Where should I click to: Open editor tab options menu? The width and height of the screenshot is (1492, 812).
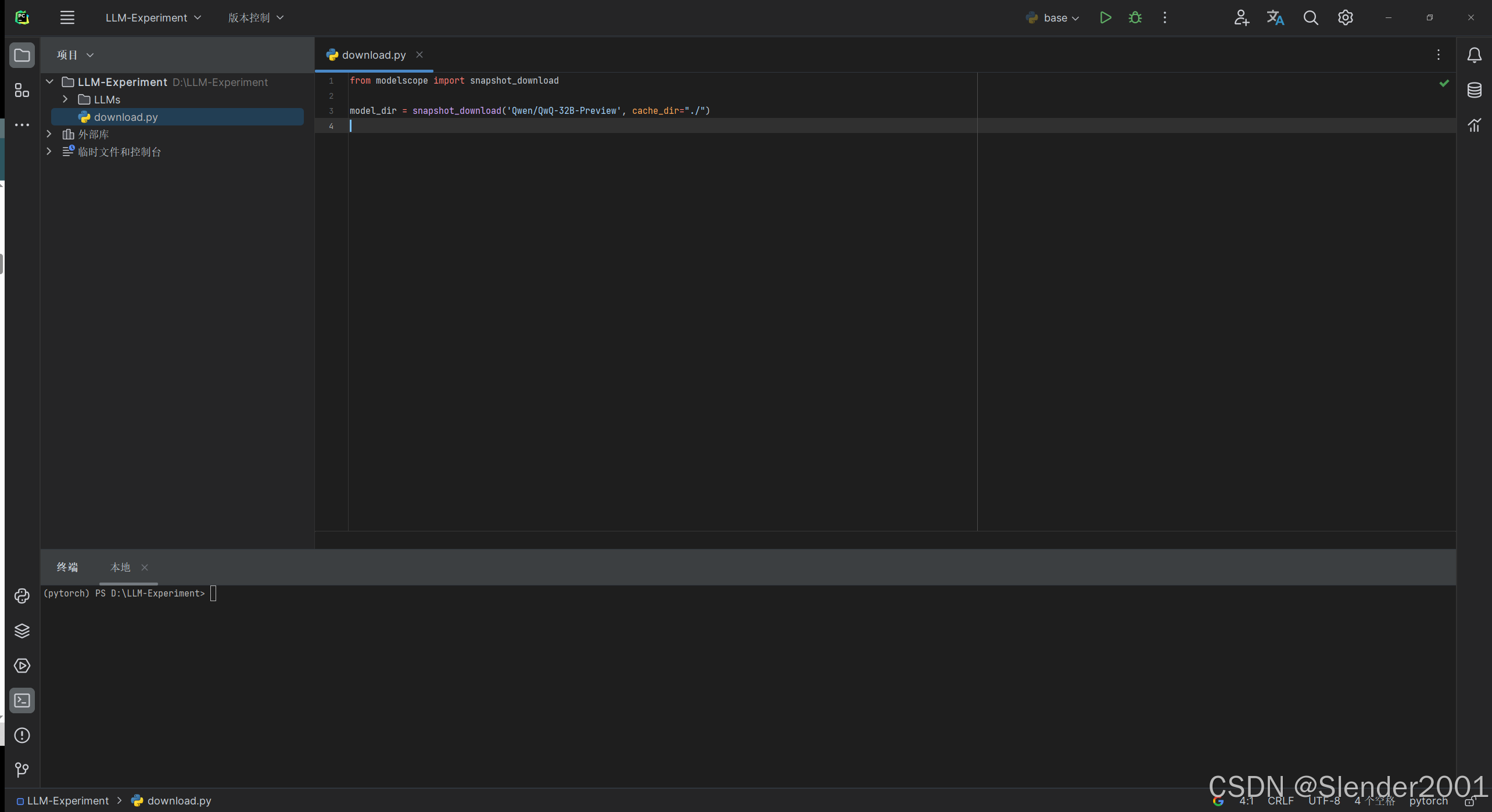tap(1439, 55)
